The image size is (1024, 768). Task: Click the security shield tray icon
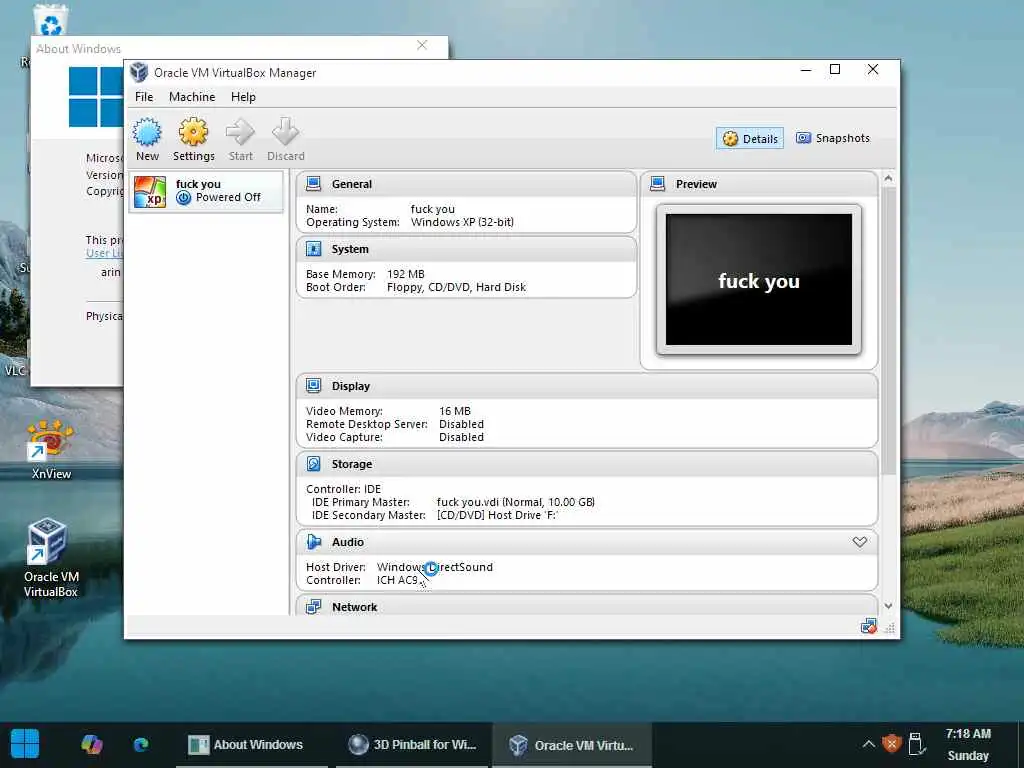coord(891,744)
